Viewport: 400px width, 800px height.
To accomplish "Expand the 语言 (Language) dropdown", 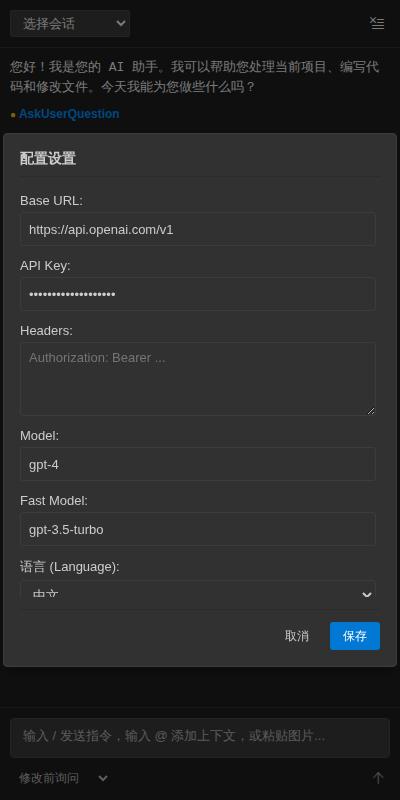I will 198,589.
